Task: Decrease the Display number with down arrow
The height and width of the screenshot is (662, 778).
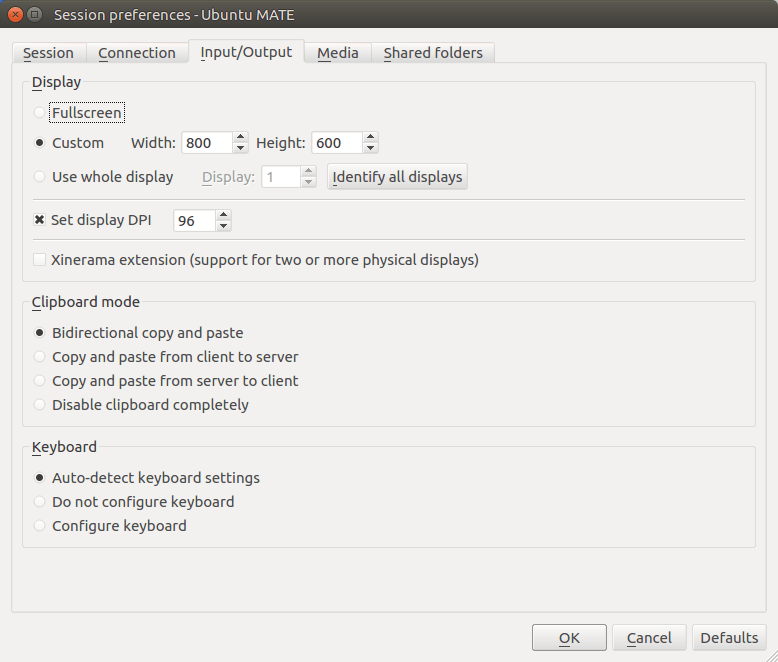Action: [x=308, y=182]
